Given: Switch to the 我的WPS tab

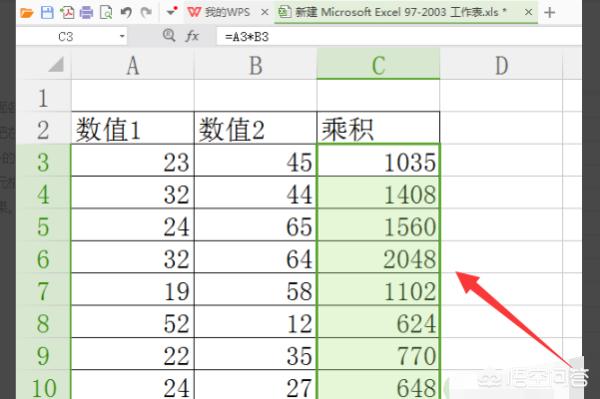Looking at the screenshot, I should tap(220, 12).
